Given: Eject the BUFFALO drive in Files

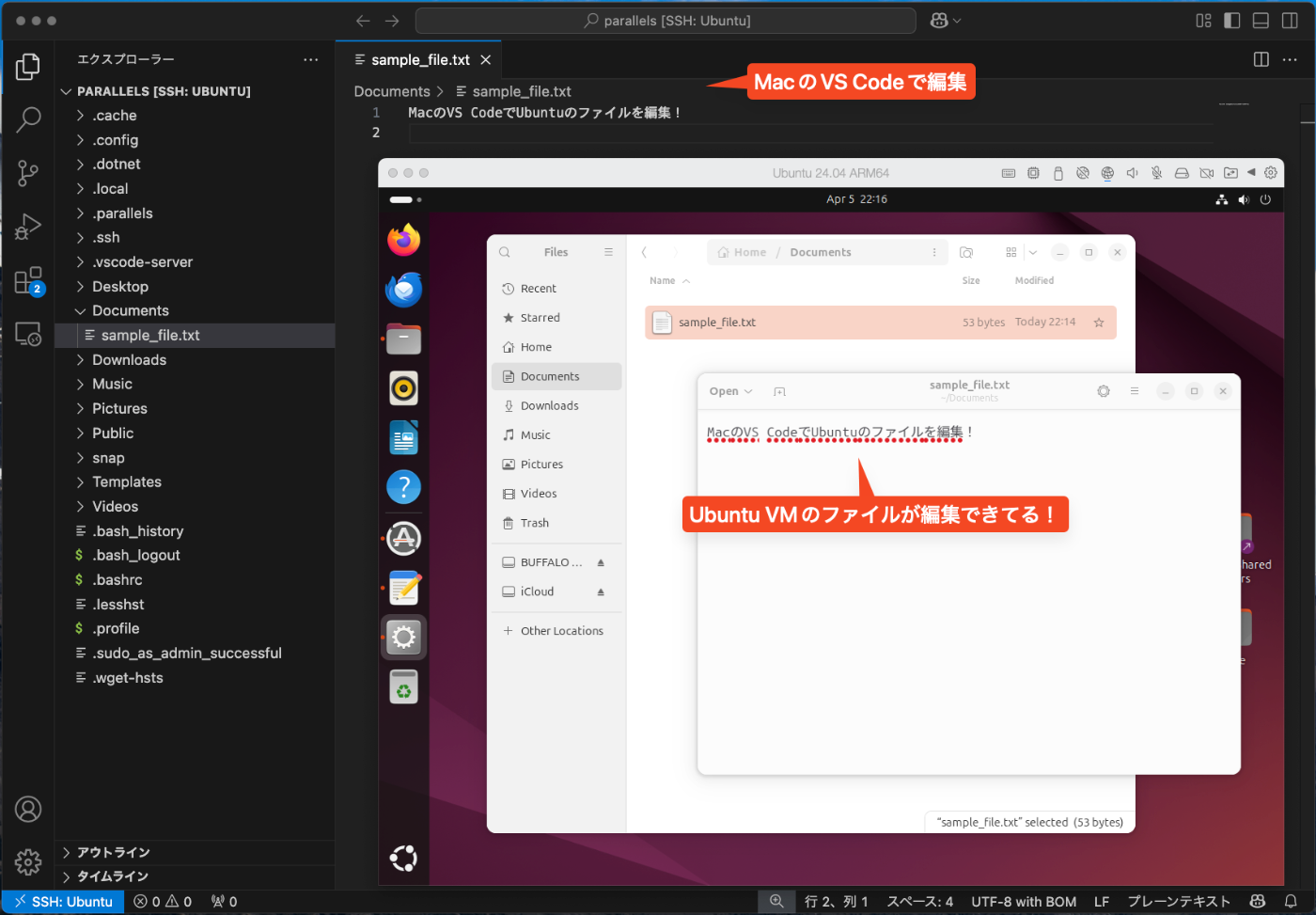Looking at the screenshot, I should tap(601, 562).
